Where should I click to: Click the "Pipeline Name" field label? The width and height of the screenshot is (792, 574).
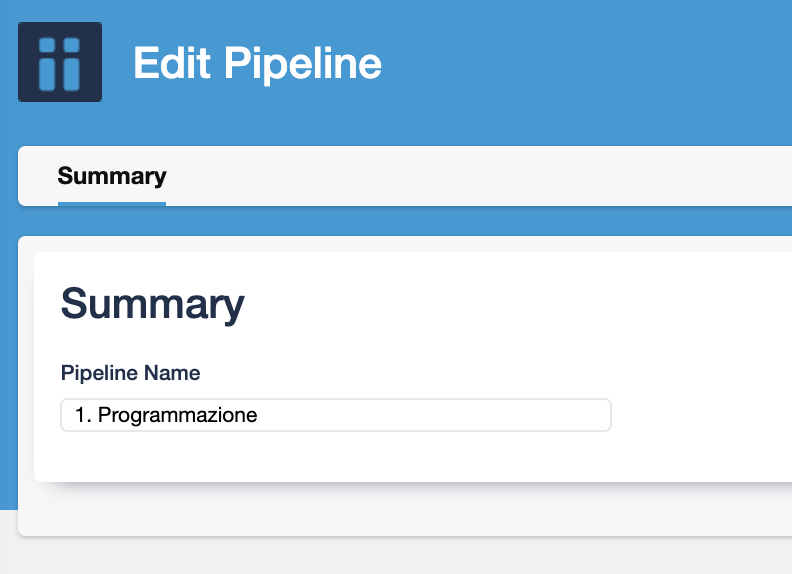pos(130,373)
